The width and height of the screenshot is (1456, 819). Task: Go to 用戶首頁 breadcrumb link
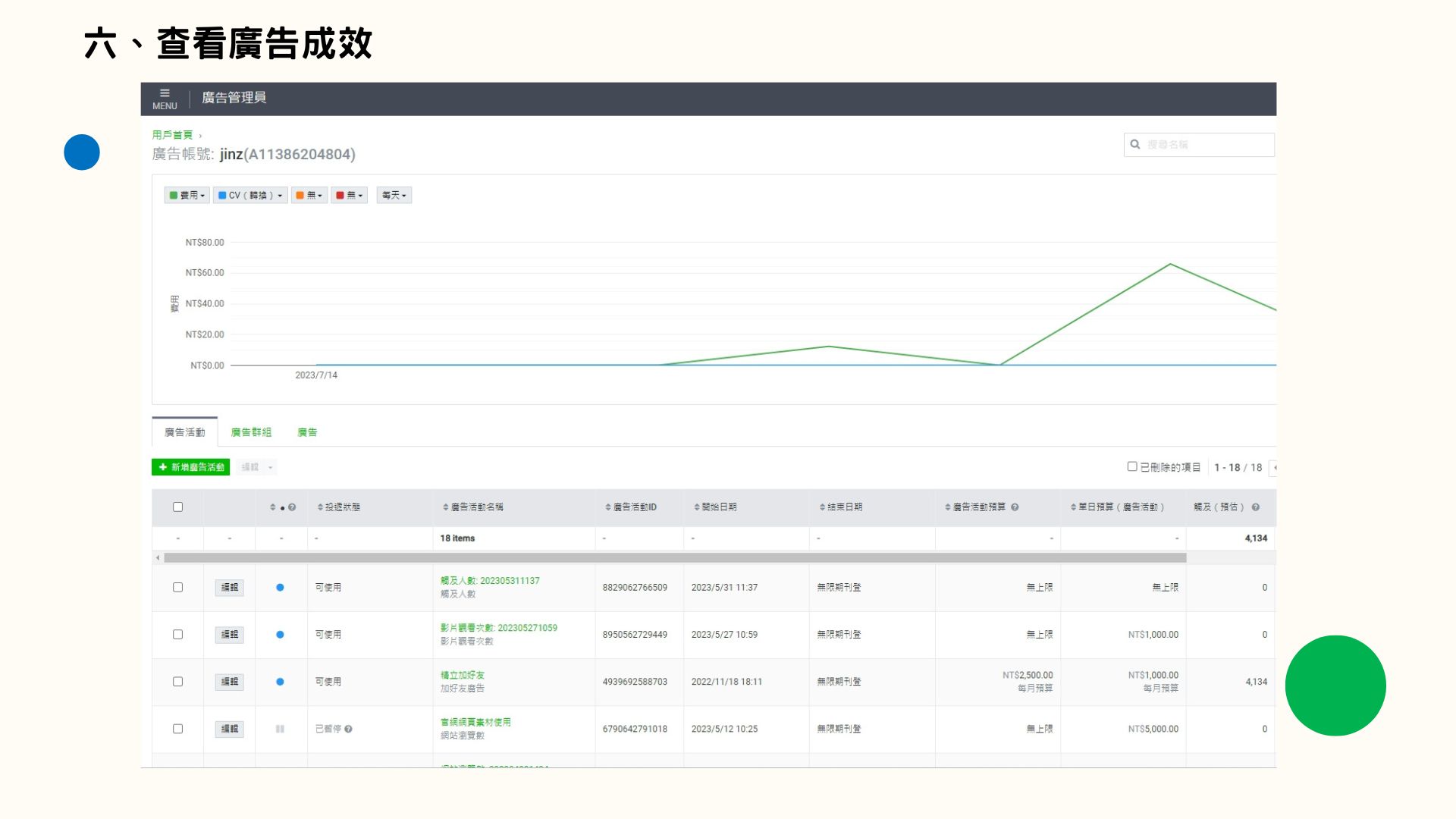click(172, 135)
